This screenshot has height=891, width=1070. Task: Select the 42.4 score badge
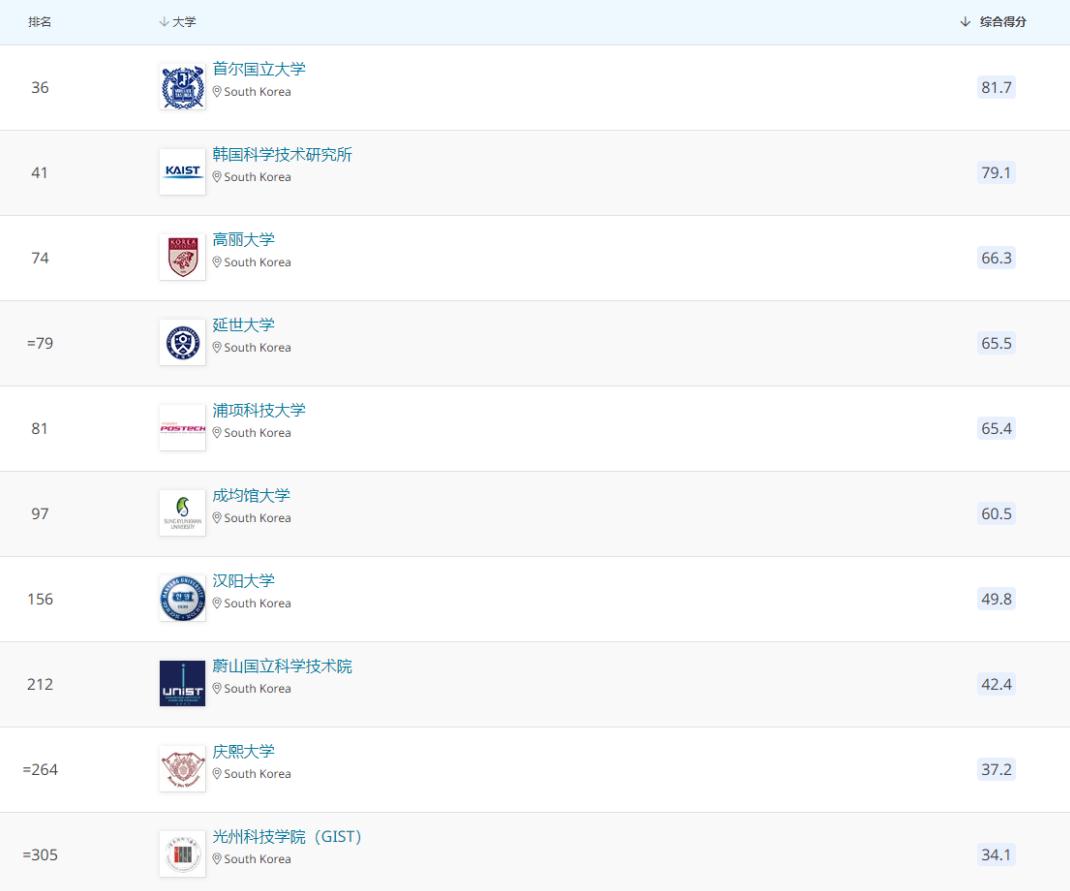click(996, 684)
